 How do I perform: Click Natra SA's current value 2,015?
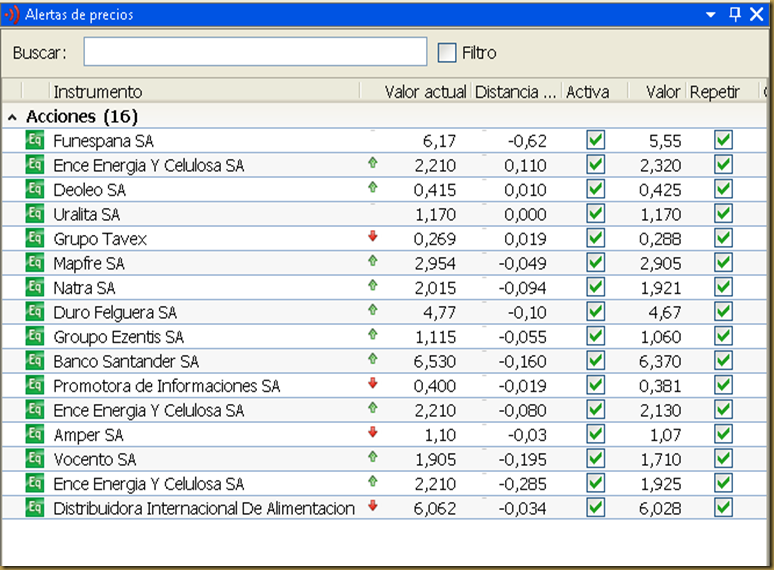coord(435,288)
